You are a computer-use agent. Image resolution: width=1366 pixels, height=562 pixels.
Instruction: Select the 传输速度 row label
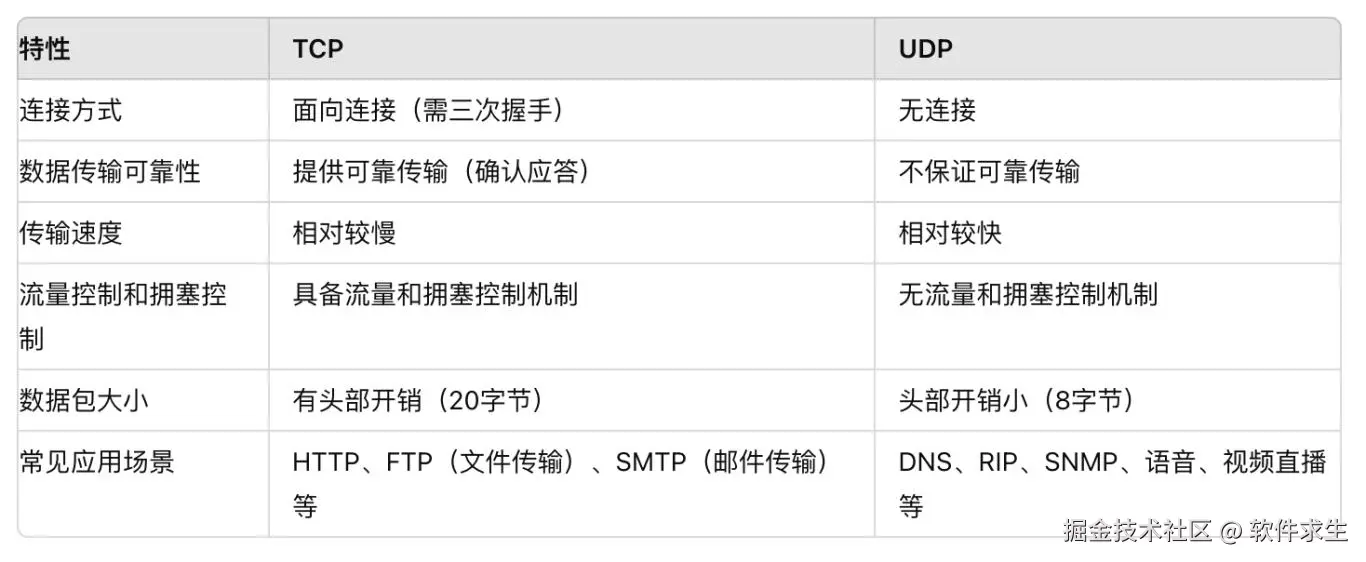coord(71,233)
